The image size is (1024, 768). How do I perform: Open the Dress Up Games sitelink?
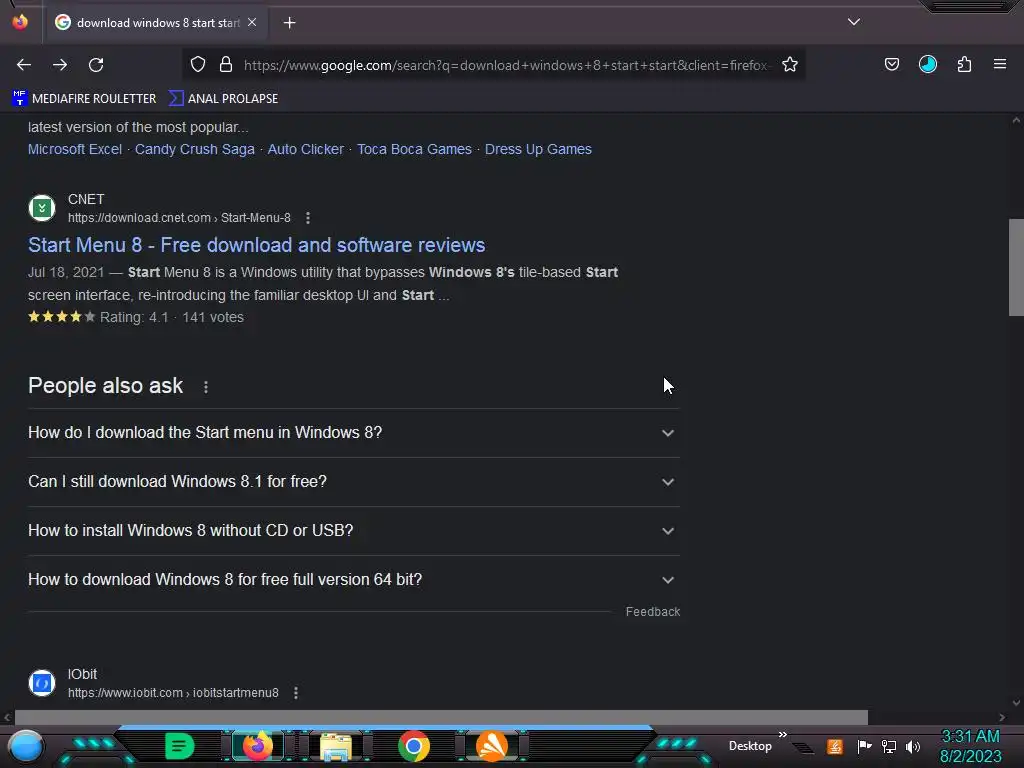tap(538, 149)
